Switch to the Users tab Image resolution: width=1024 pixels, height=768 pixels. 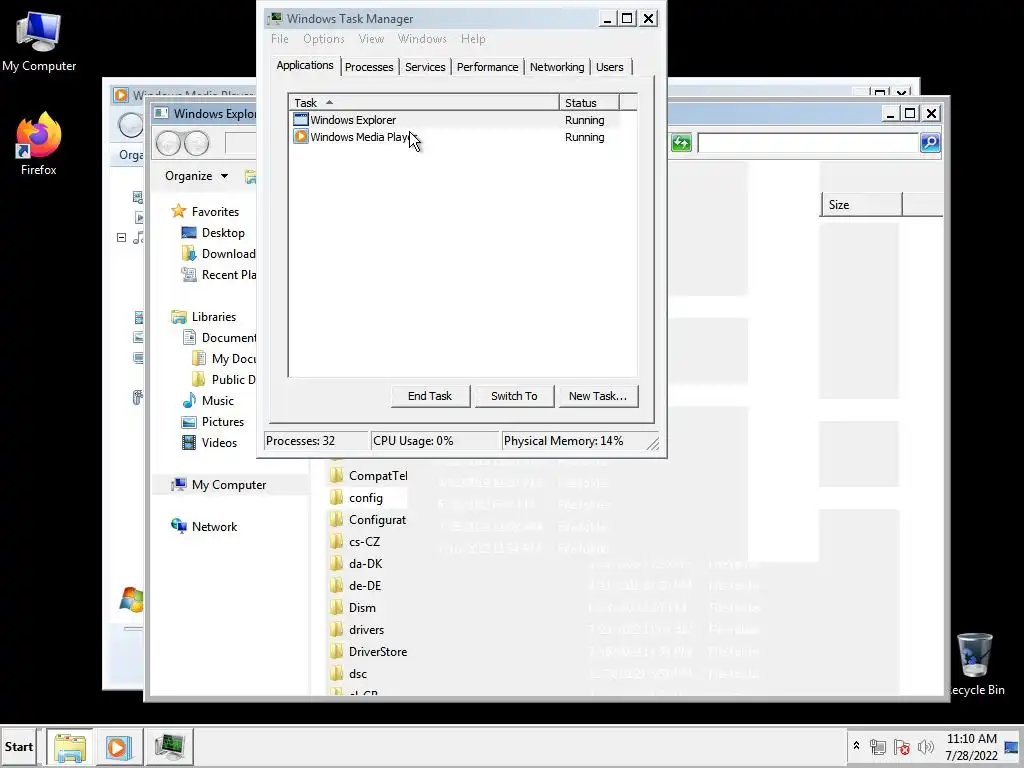[609, 67]
